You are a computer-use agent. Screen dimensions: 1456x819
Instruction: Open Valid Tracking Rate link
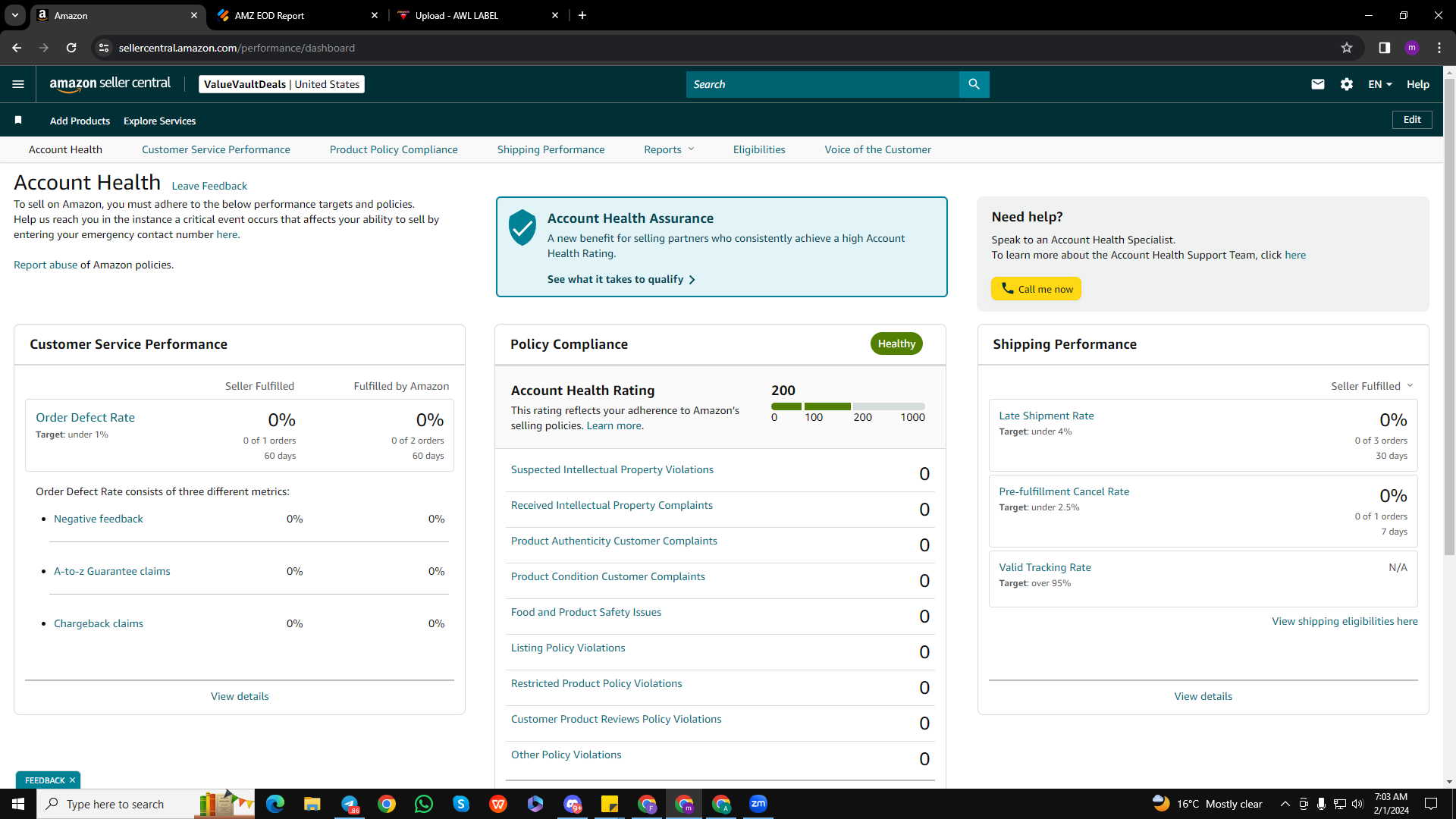click(1045, 567)
